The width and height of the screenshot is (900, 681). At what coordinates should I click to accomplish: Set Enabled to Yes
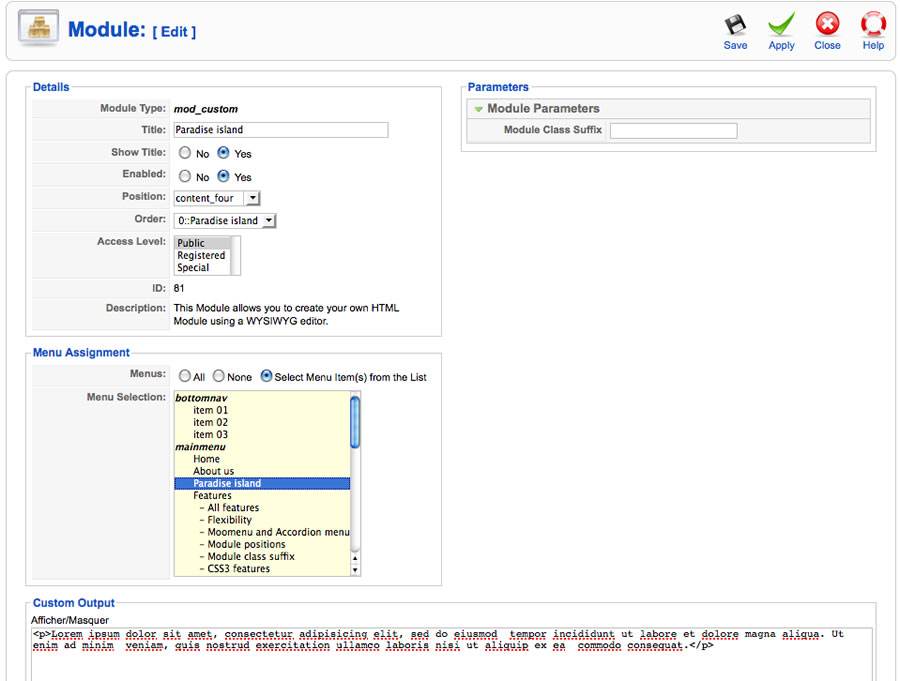click(223, 176)
